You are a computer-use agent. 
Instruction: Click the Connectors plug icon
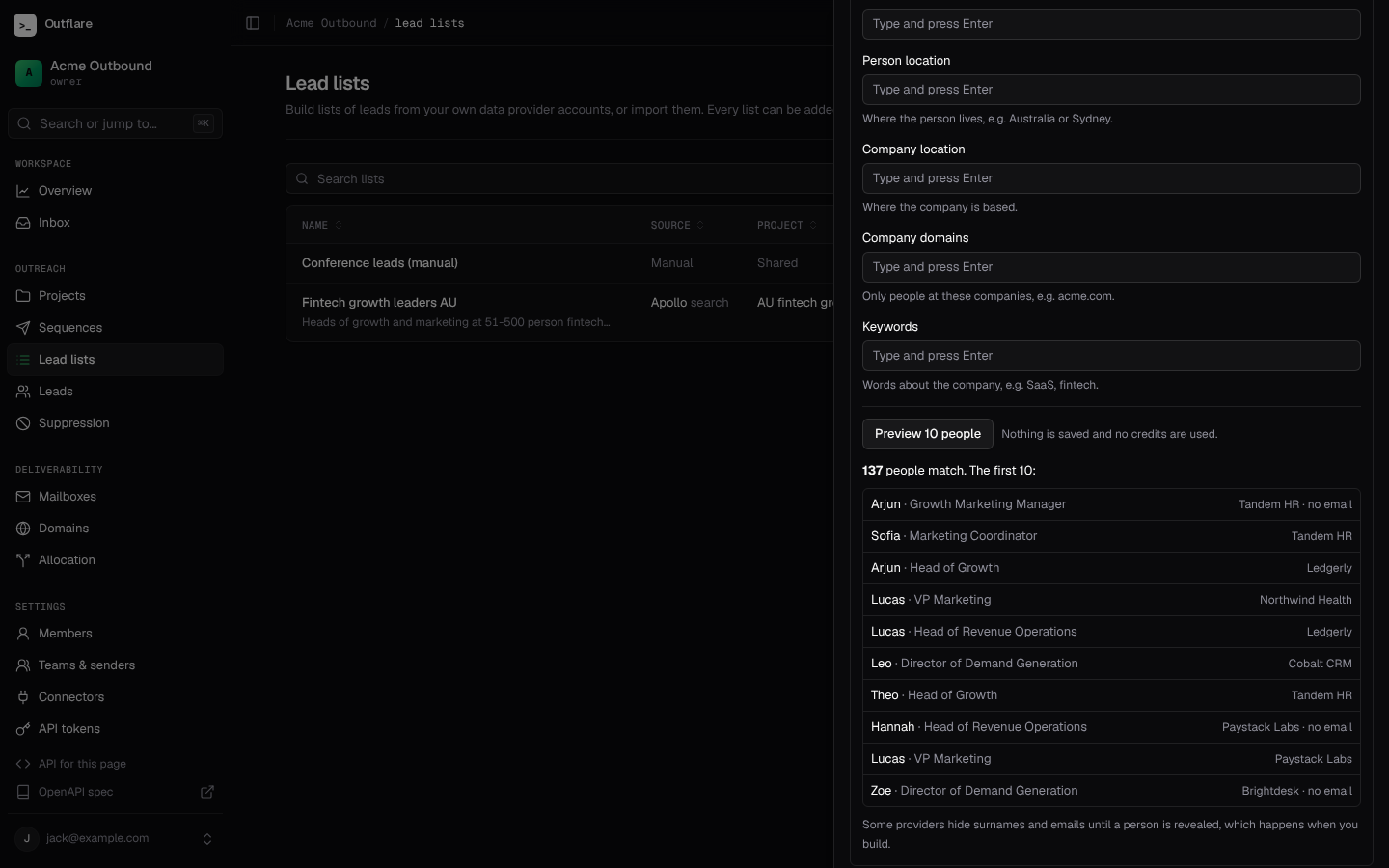tap(23, 697)
